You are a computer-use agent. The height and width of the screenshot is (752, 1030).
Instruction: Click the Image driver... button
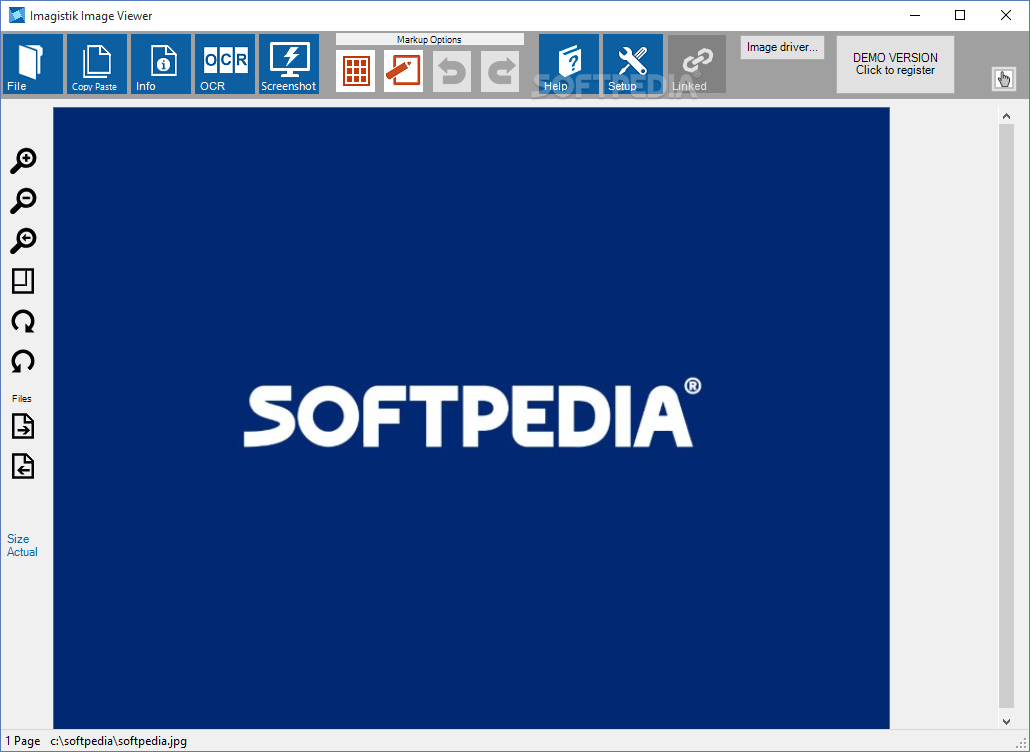[x=782, y=47]
